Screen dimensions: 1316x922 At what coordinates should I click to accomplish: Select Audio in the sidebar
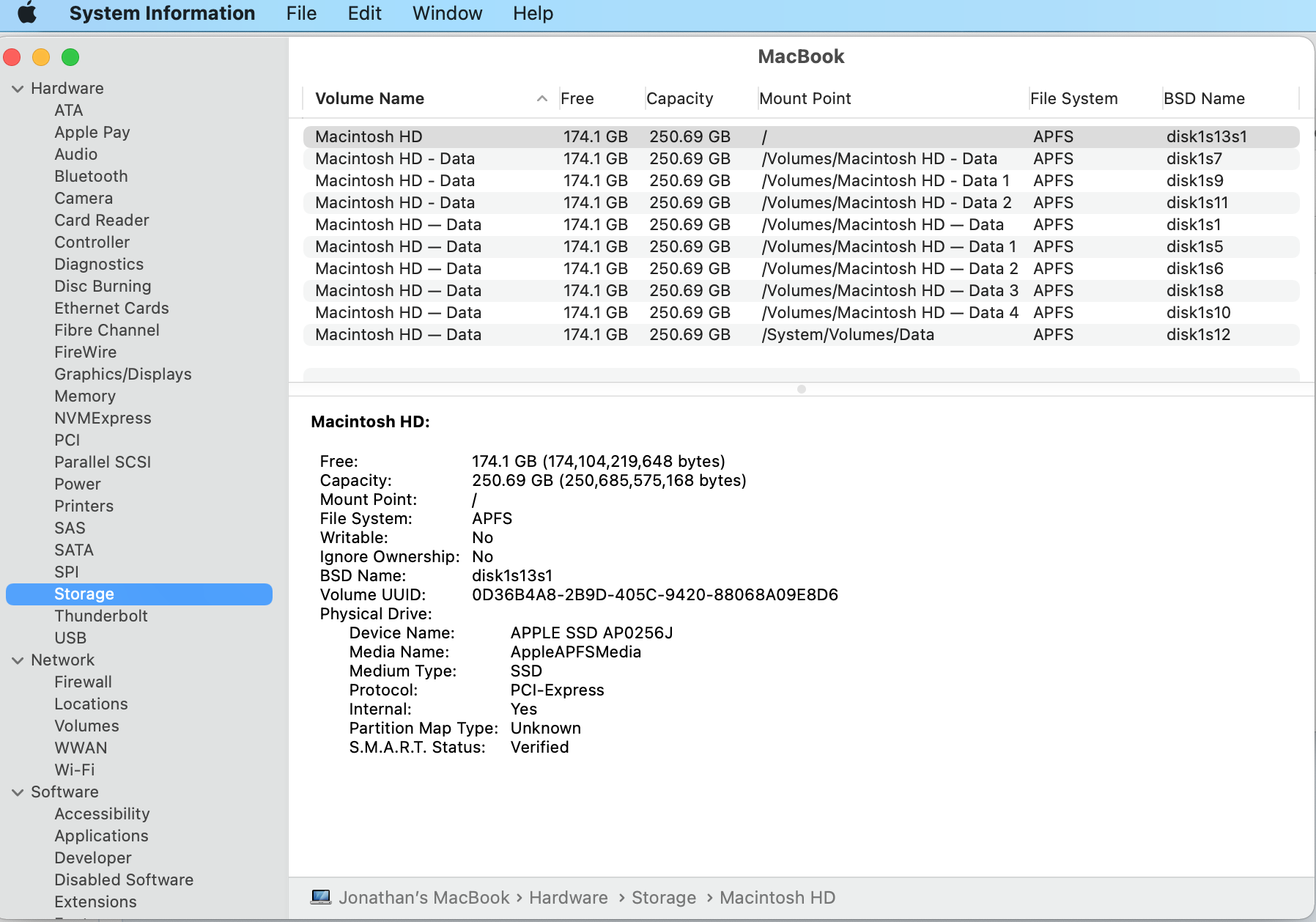pos(75,154)
